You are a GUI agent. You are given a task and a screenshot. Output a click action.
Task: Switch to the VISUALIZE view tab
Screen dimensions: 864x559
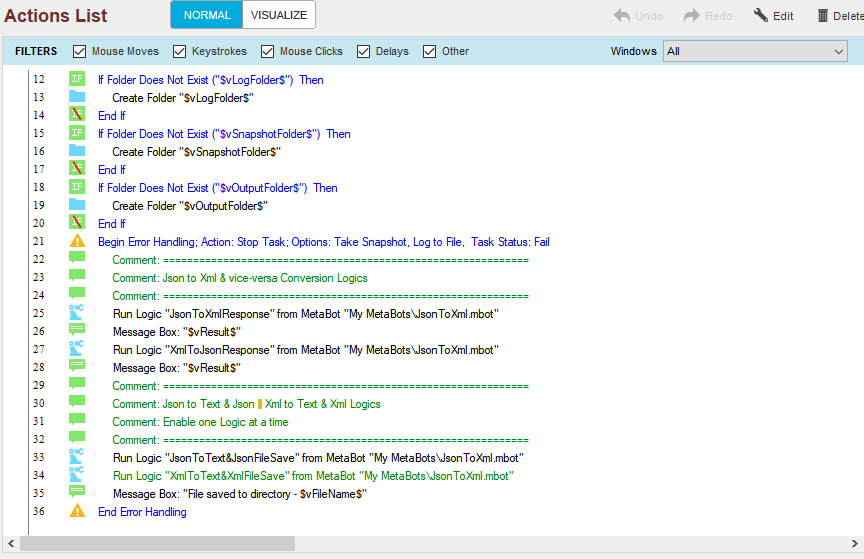pyautogui.click(x=279, y=15)
